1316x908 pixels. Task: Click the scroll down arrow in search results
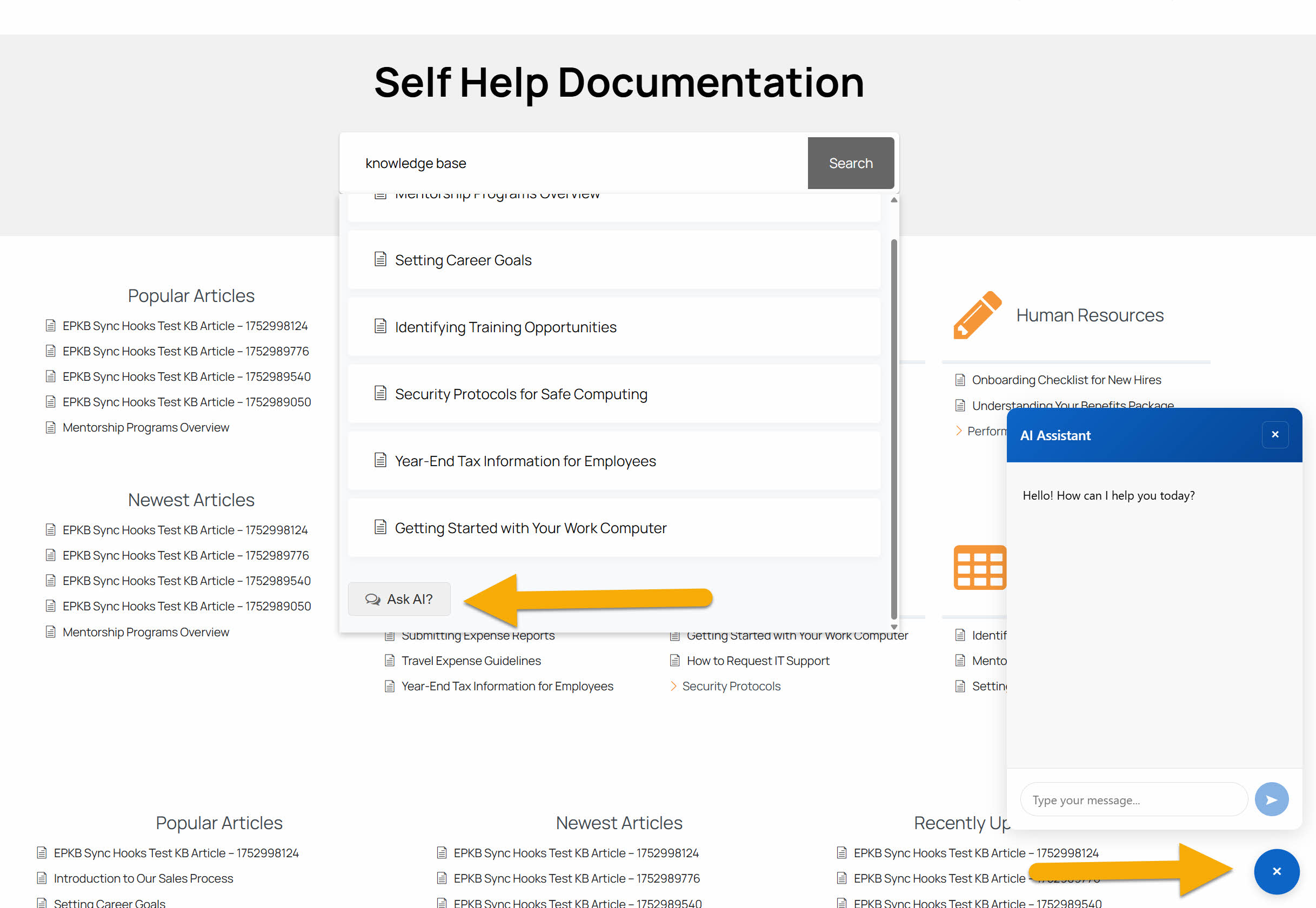click(894, 627)
